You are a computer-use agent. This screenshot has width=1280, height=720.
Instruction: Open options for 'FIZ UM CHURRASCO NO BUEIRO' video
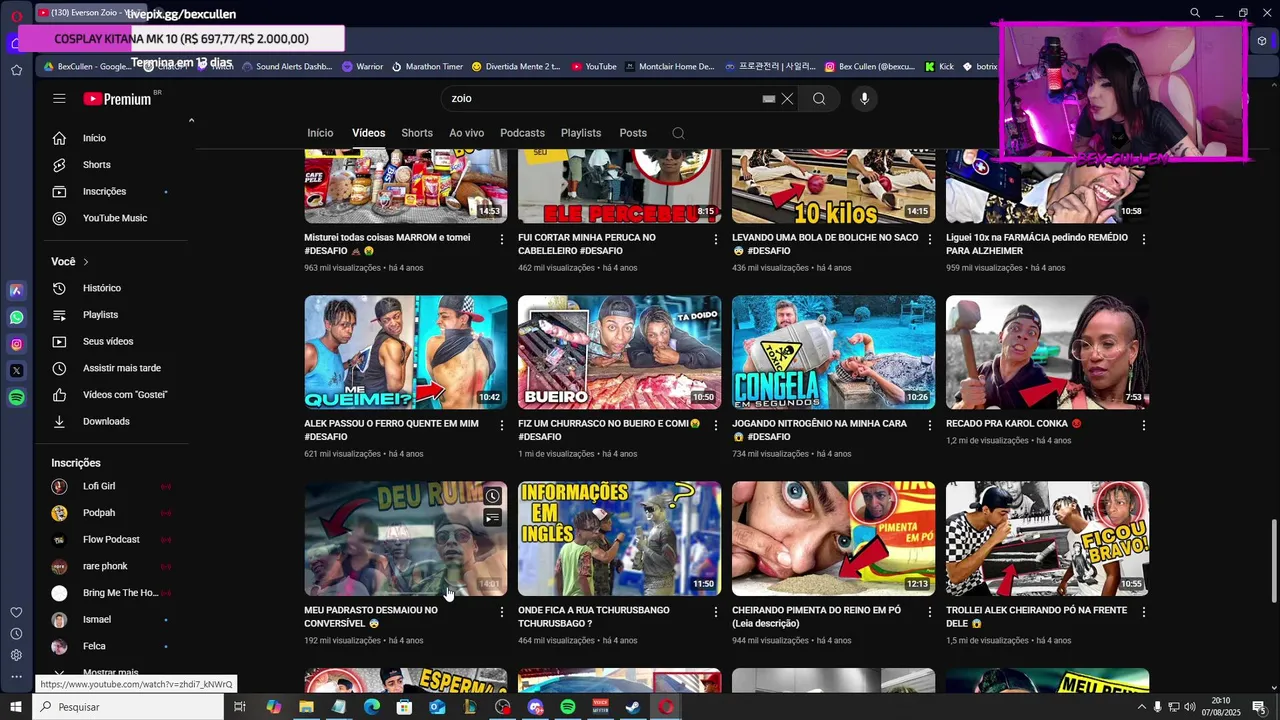715,425
